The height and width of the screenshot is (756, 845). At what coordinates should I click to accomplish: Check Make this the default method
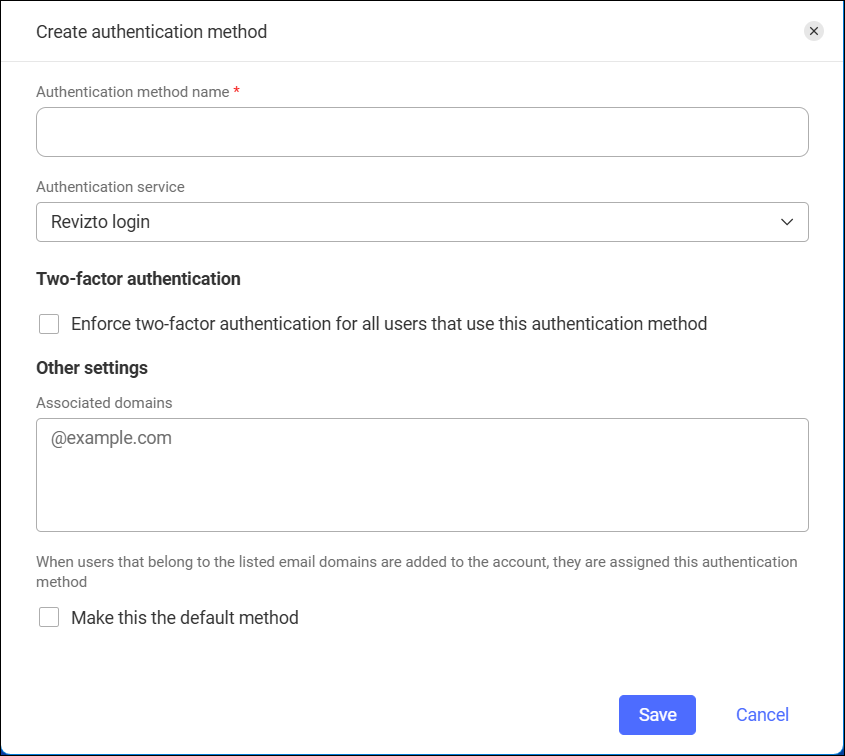49,617
